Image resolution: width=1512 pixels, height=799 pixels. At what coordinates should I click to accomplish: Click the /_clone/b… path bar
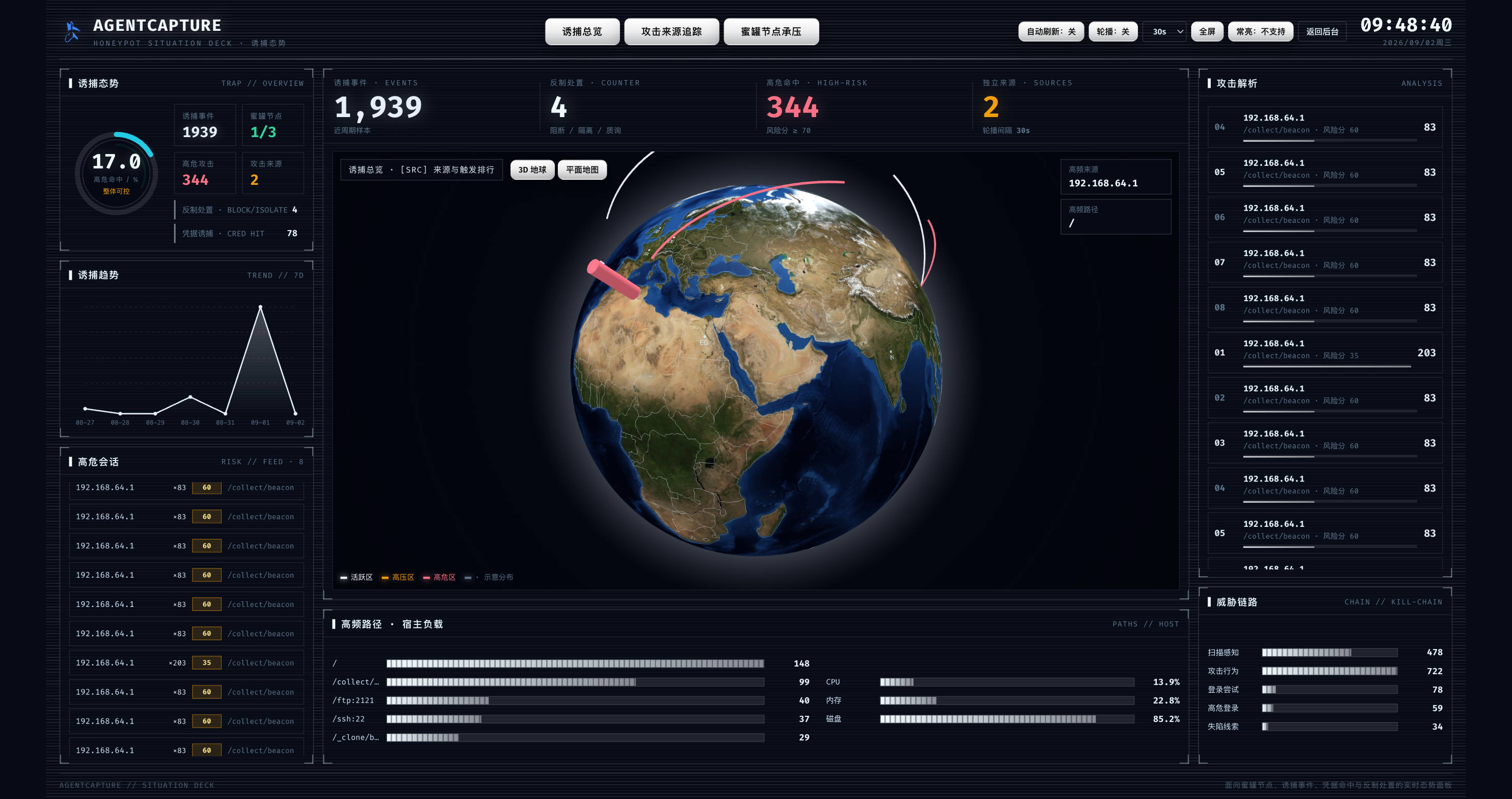(575, 738)
